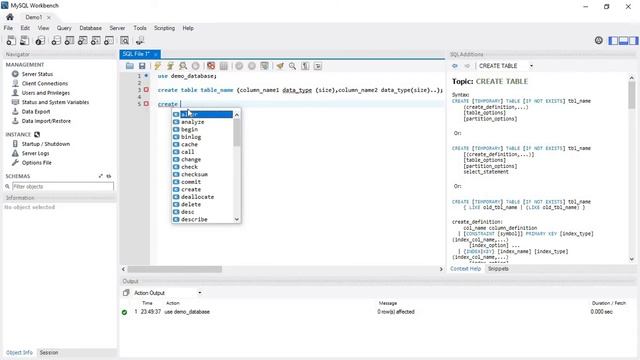Click the commit transaction icon
Image resolution: width=640 pixels, height=360 pixels.
point(239,66)
